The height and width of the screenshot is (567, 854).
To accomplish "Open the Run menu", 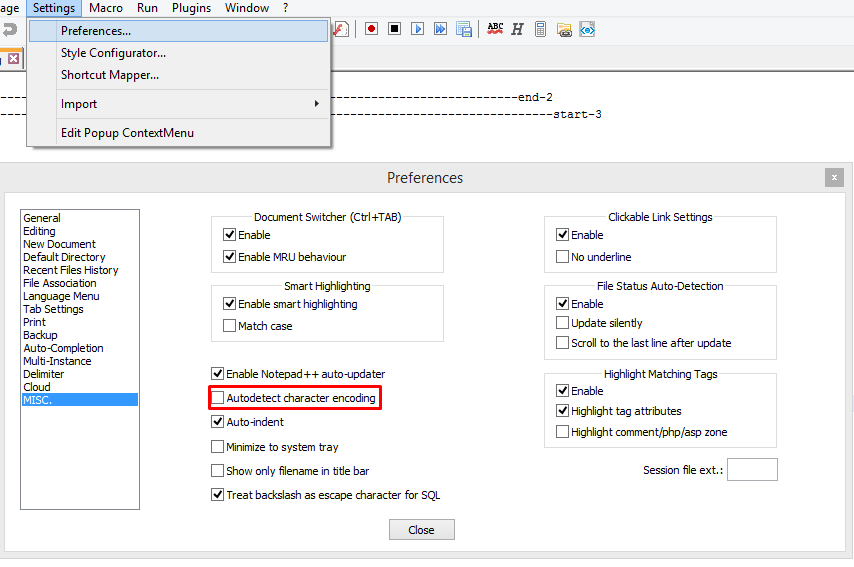I will click(147, 8).
